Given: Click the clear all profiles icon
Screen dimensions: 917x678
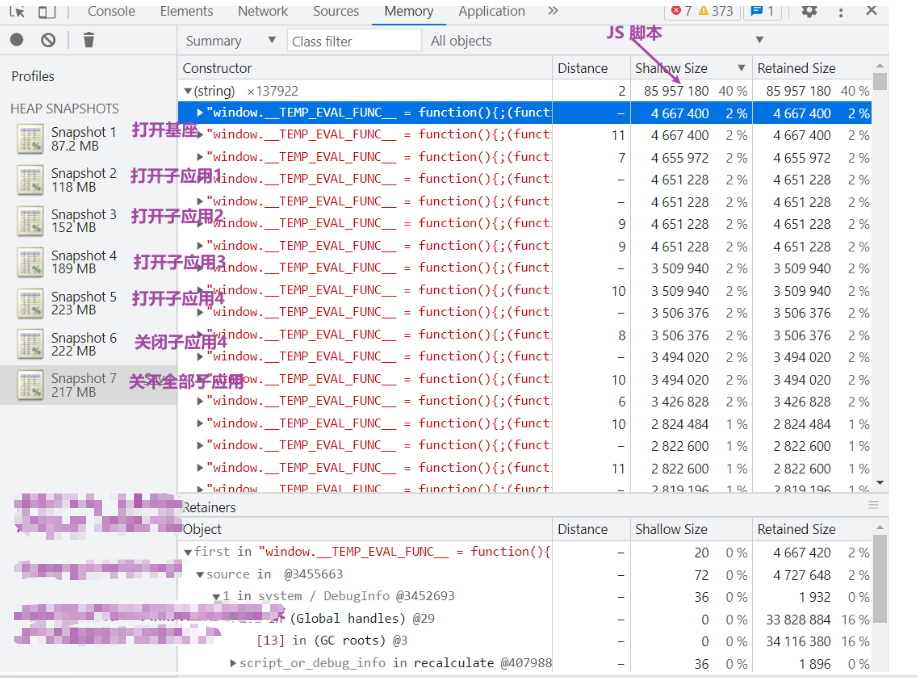Looking at the screenshot, I should tap(49, 40).
